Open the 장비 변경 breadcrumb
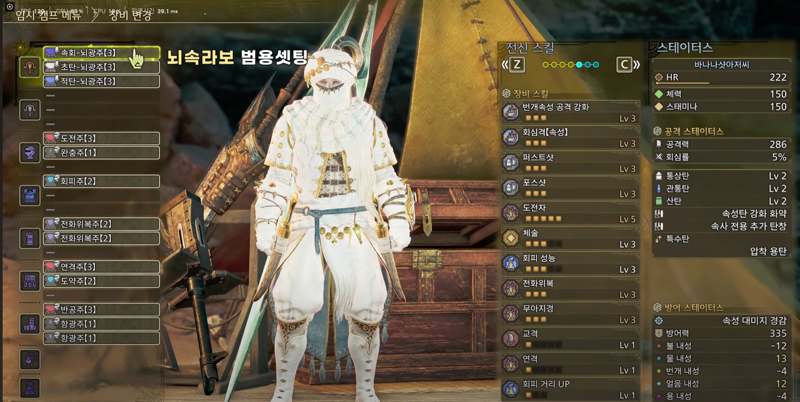This screenshot has width=800, height=402. coord(130,15)
